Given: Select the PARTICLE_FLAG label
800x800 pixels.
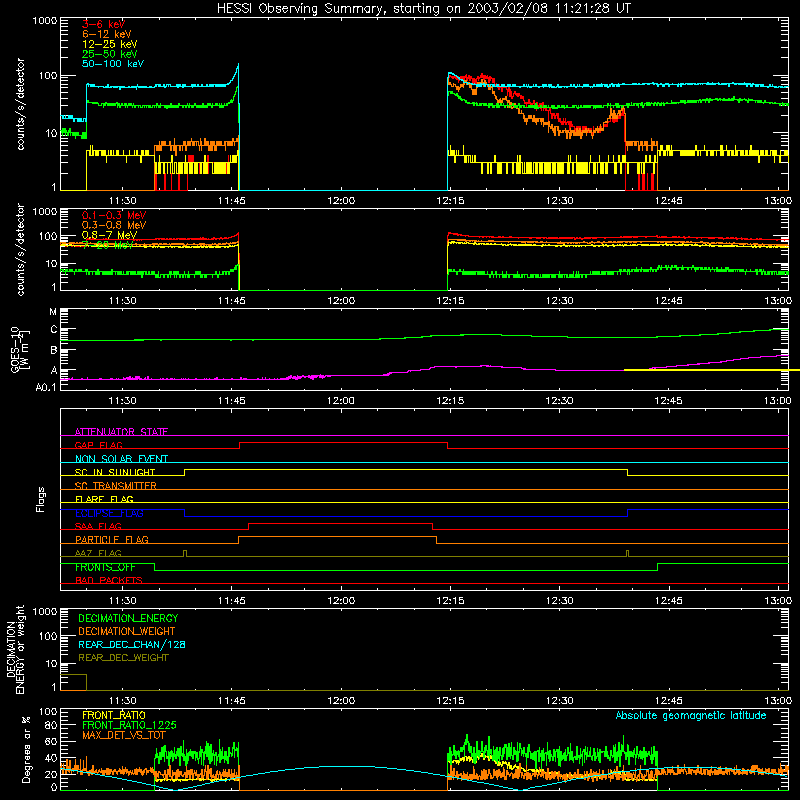Looking at the screenshot, I should (112, 539).
